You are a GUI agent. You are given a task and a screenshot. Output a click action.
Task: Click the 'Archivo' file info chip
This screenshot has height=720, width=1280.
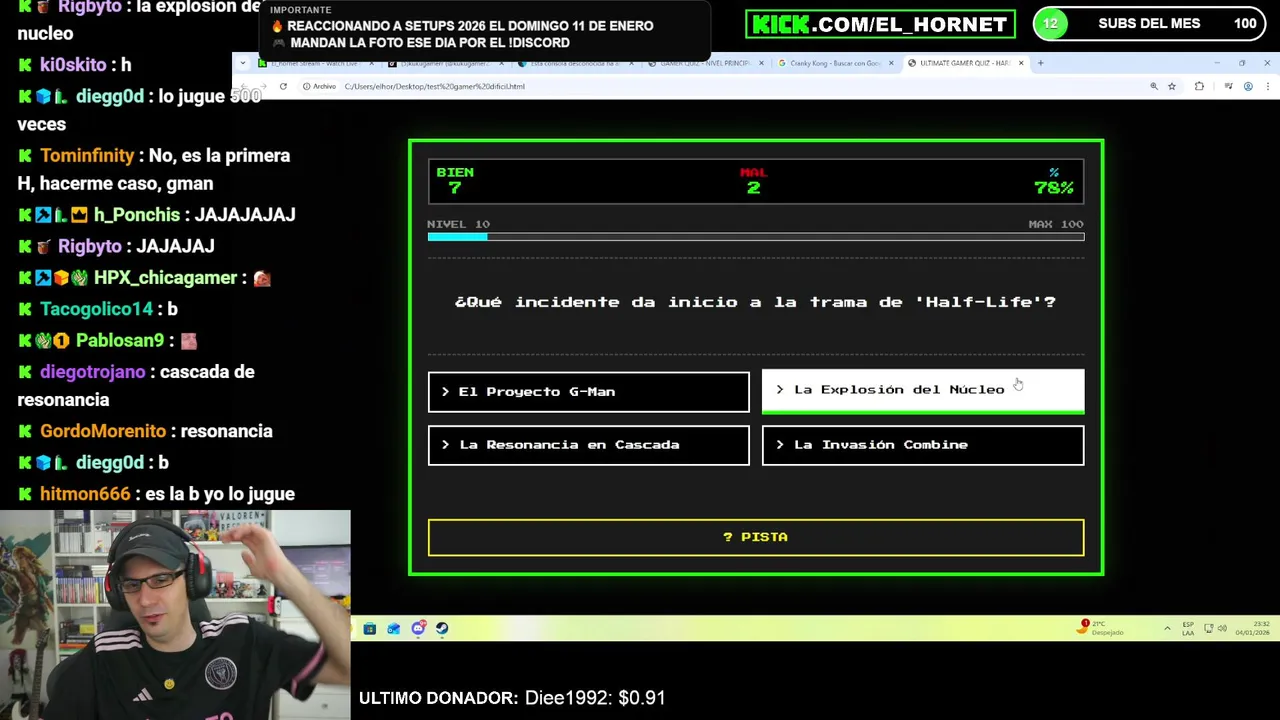tap(320, 86)
